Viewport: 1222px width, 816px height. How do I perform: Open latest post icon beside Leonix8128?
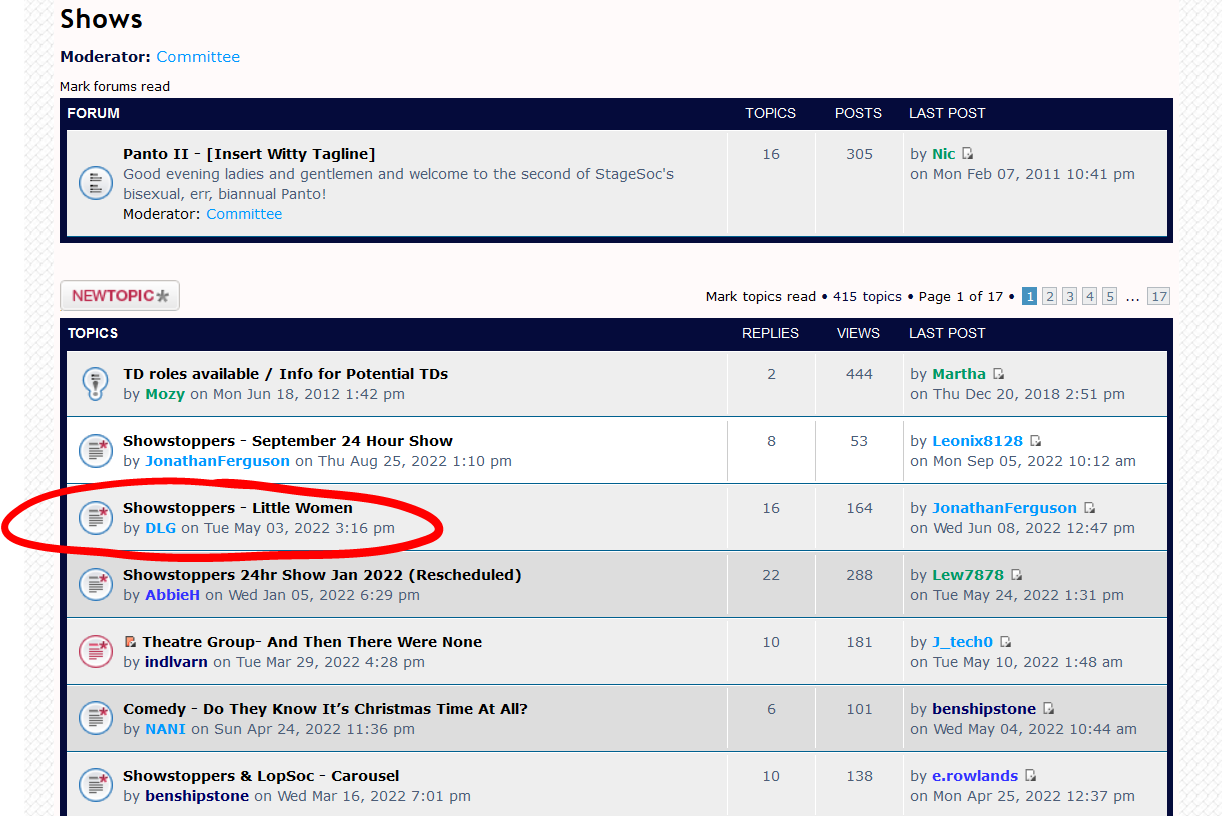(1035, 441)
